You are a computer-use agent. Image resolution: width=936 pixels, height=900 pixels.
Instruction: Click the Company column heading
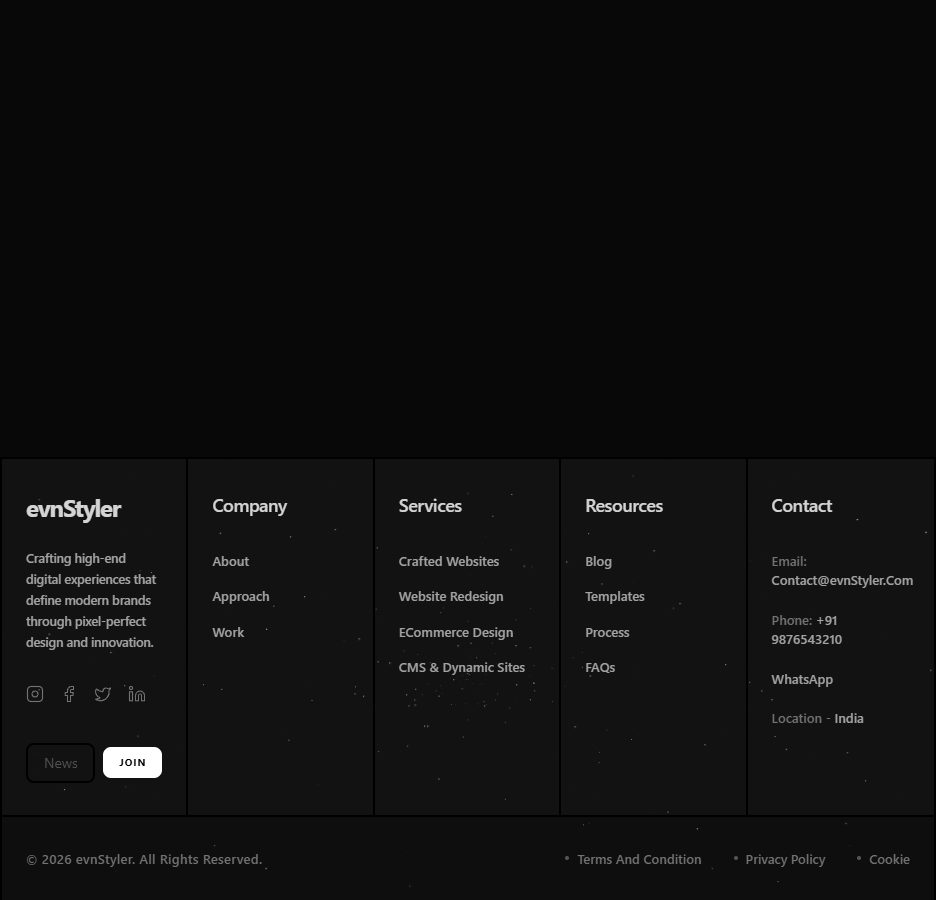point(250,506)
